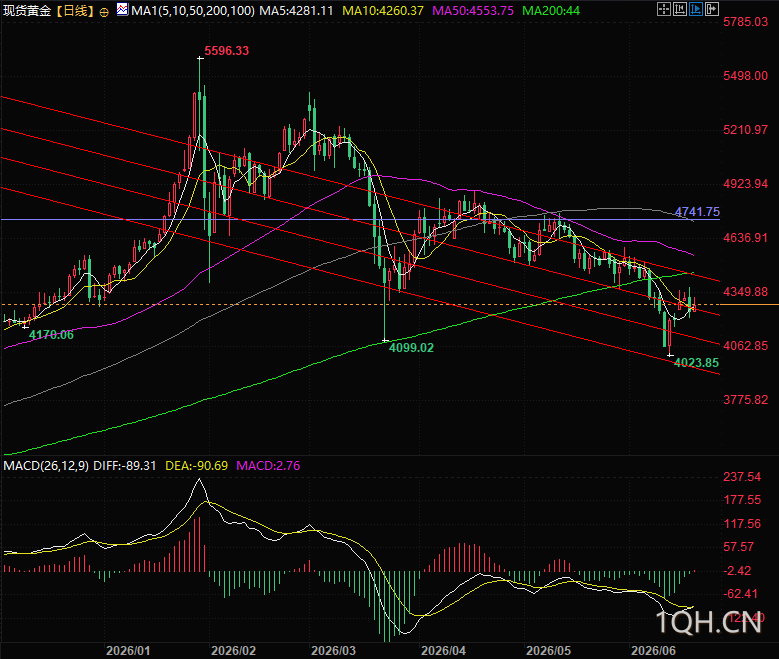This screenshot has width=779, height=659.
Task: Click the 4023.85 low price label
Action: tap(696, 363)
